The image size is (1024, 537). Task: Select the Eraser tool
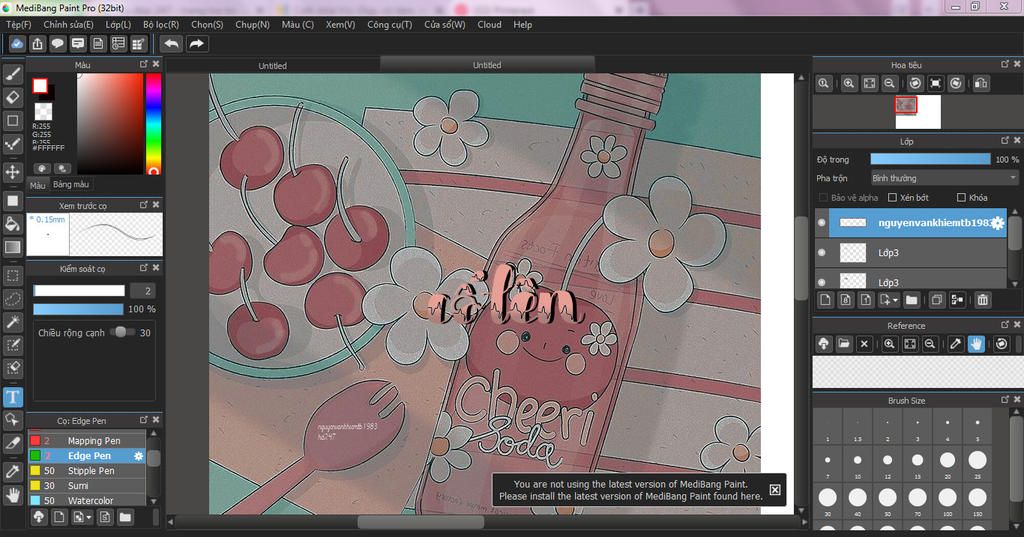(12, 97)
